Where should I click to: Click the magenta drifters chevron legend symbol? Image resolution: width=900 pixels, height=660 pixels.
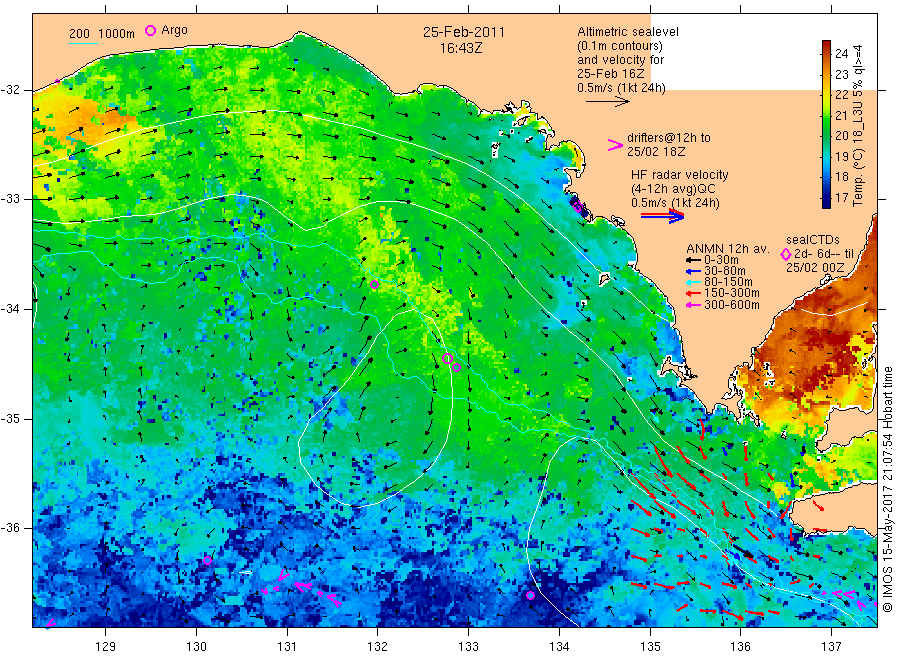pyautogui.click(x=615, y=145)
